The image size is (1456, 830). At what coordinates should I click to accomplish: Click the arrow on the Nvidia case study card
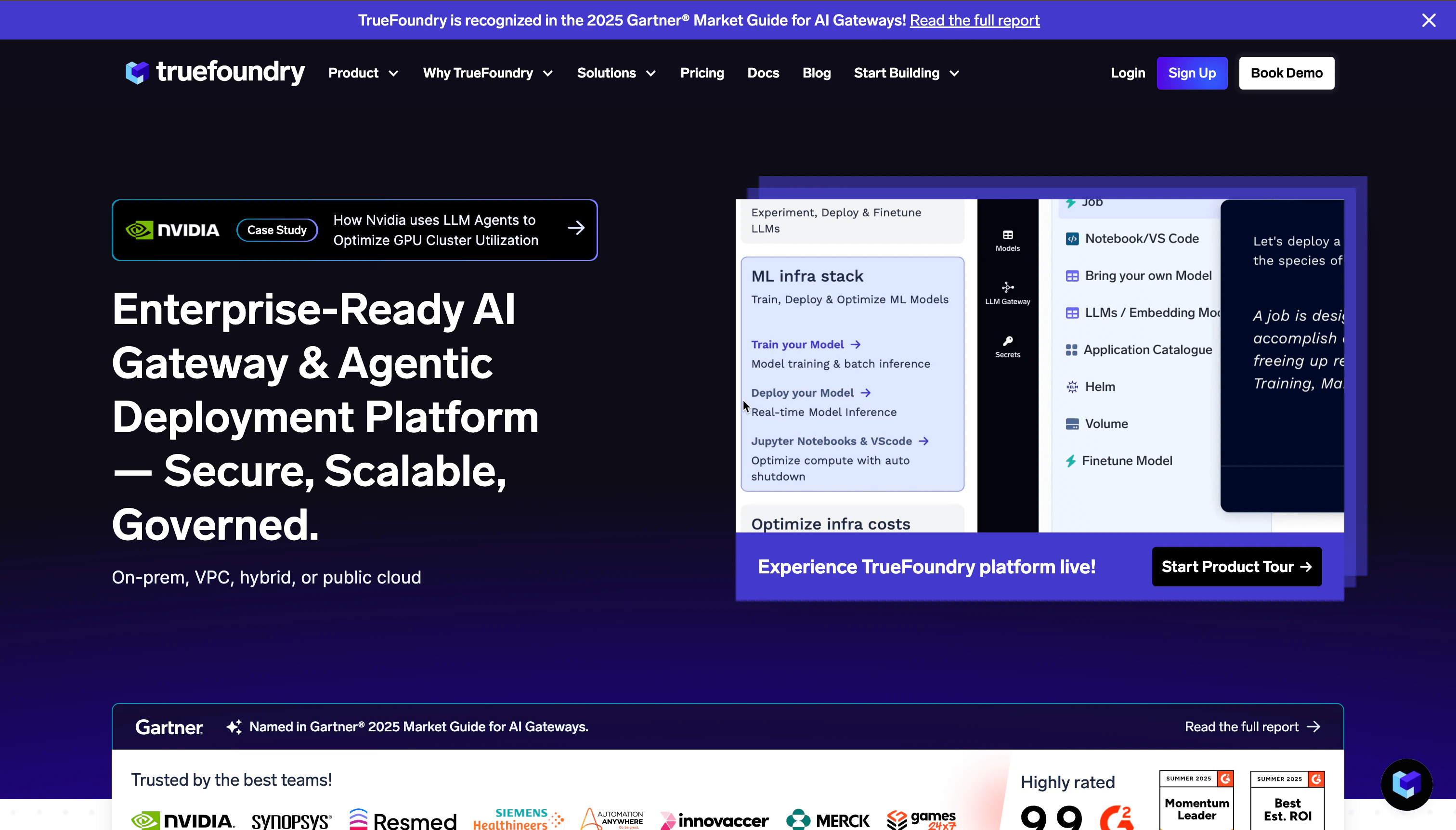point(576,227)
